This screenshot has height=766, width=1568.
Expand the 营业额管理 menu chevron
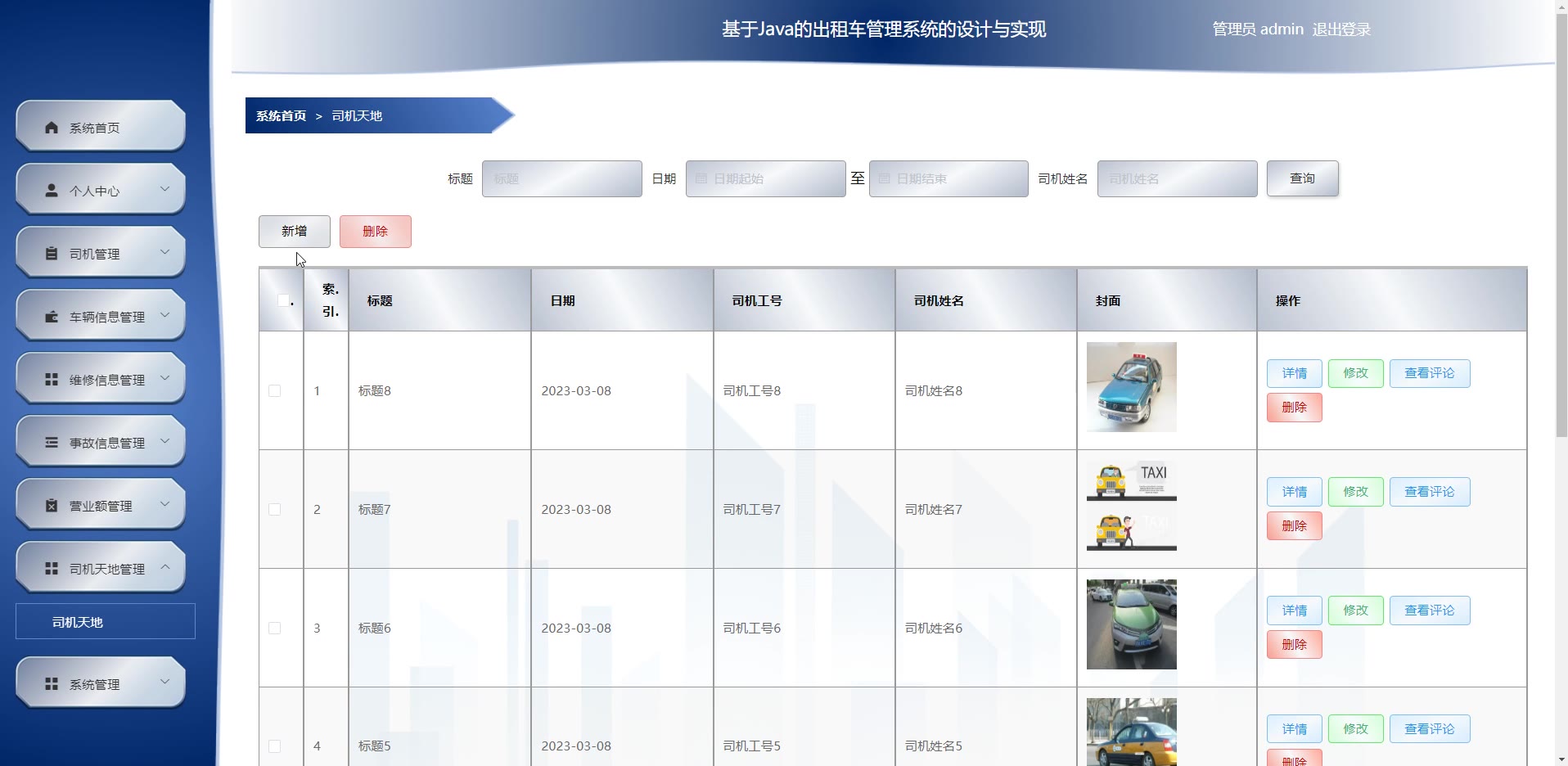pyautogui.click(x=165, y=504)
